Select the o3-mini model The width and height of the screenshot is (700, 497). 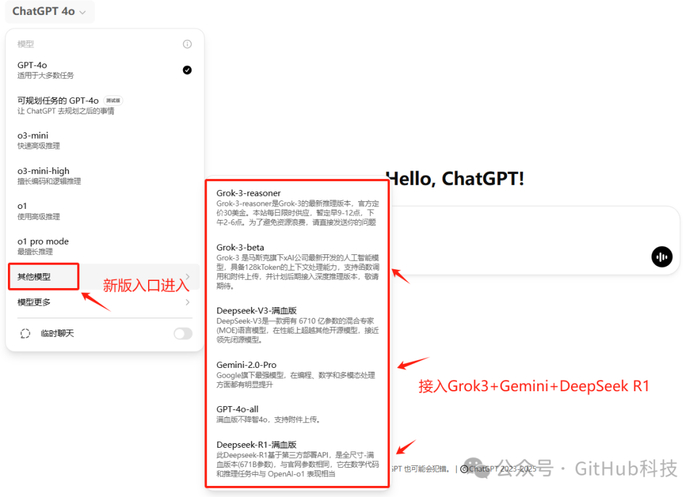pos(104,140)
